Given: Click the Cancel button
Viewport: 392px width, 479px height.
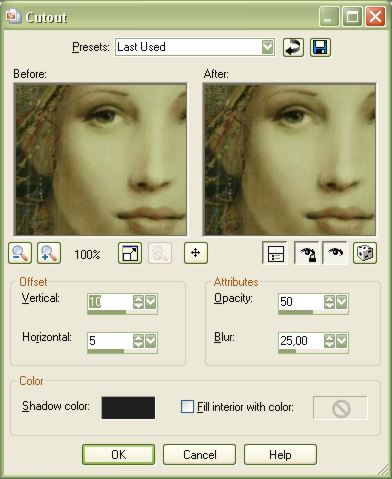Looking at the screenshot, I should coord(199,455).
